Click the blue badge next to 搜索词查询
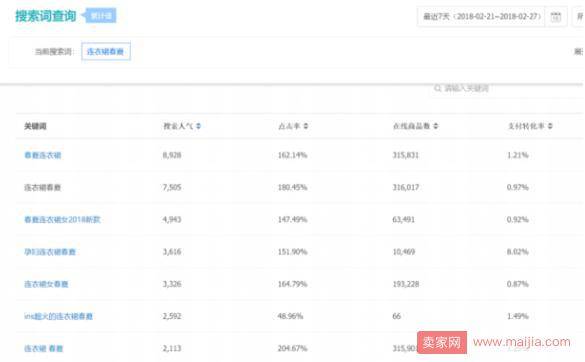Image resolution: width=585 pixels, height=362 pixels. click(x=100, y=16)
